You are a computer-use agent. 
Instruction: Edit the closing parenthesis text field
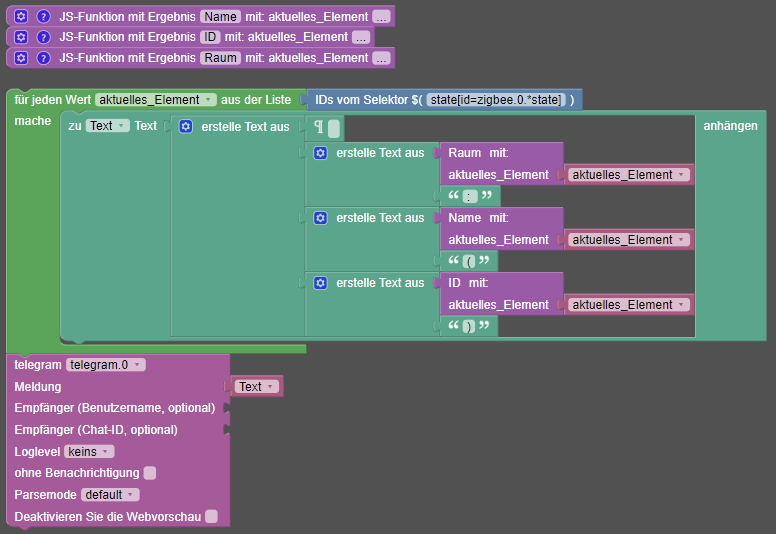tap(469, 326)
